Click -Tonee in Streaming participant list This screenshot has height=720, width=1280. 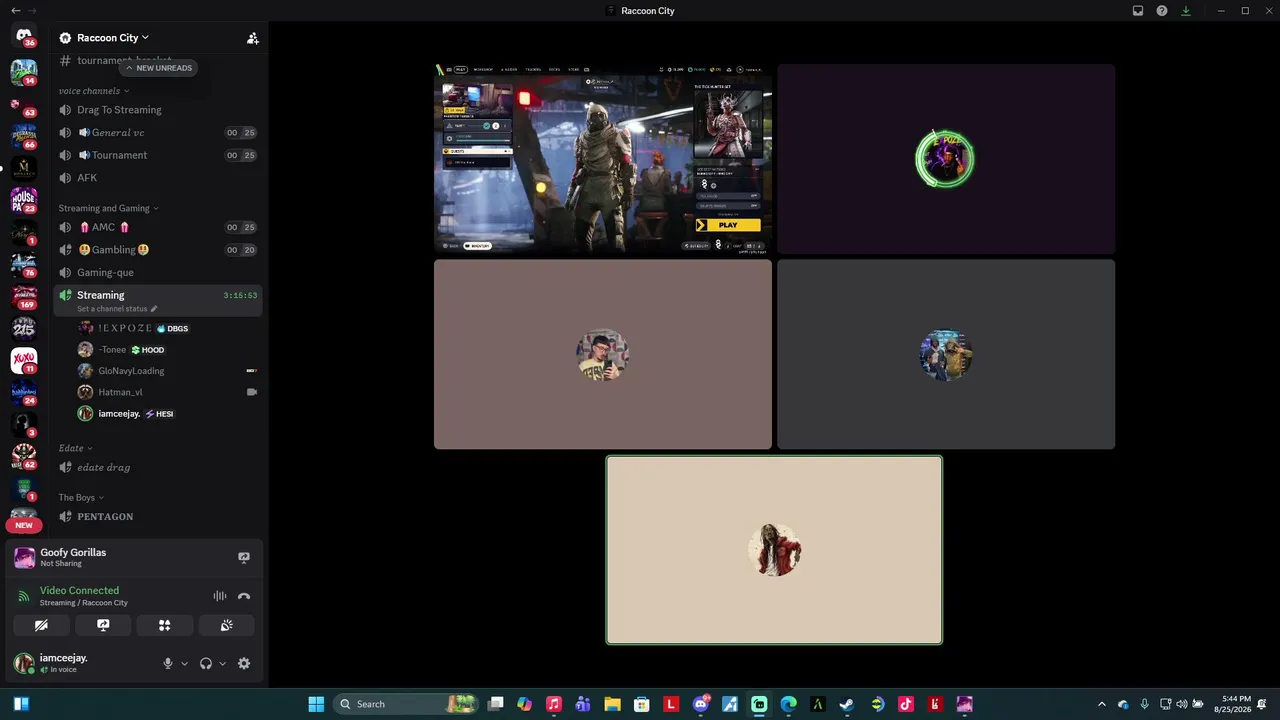[x=168, y=350]
